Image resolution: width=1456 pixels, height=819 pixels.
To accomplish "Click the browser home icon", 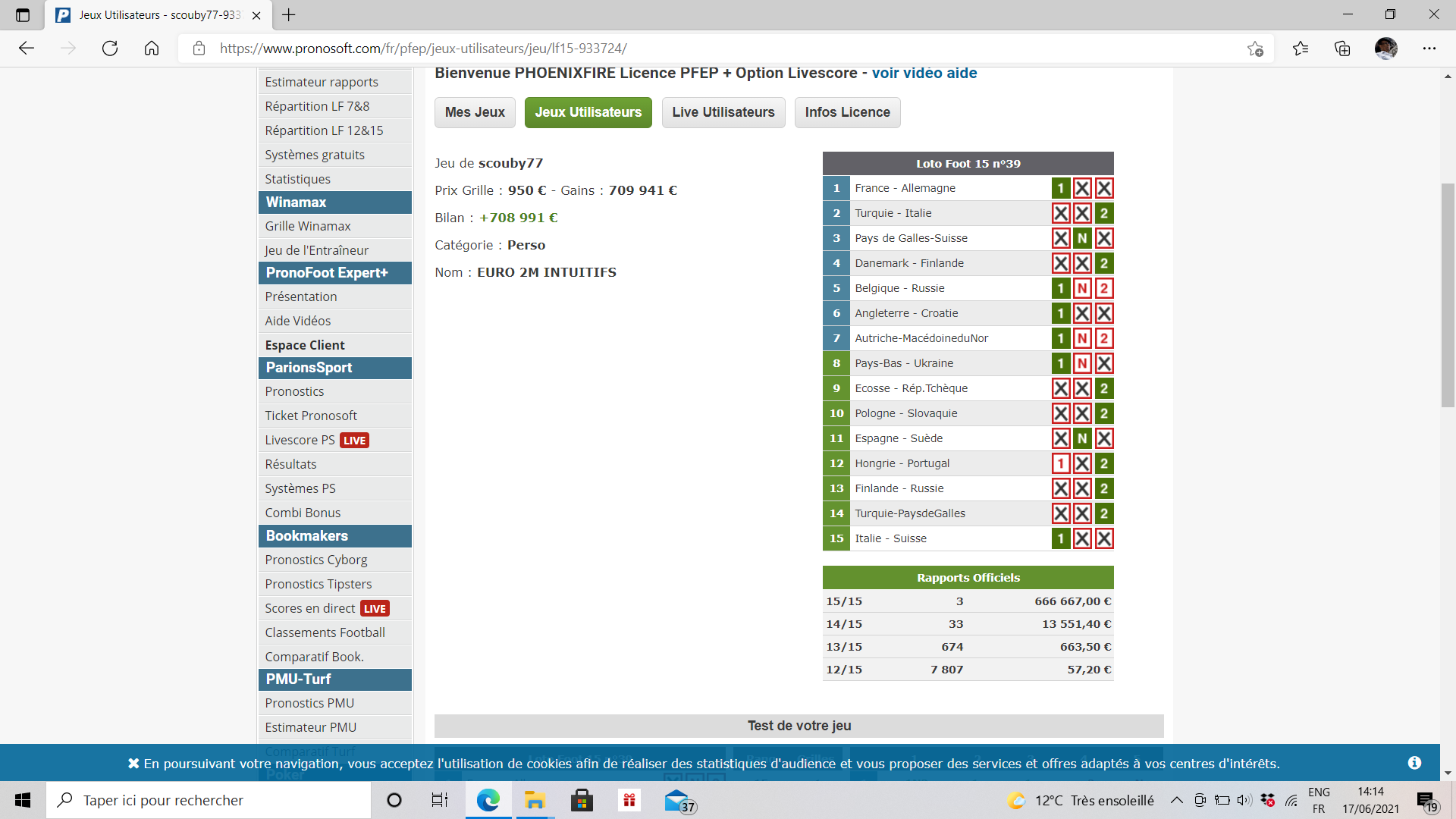I will click(152, 49).
